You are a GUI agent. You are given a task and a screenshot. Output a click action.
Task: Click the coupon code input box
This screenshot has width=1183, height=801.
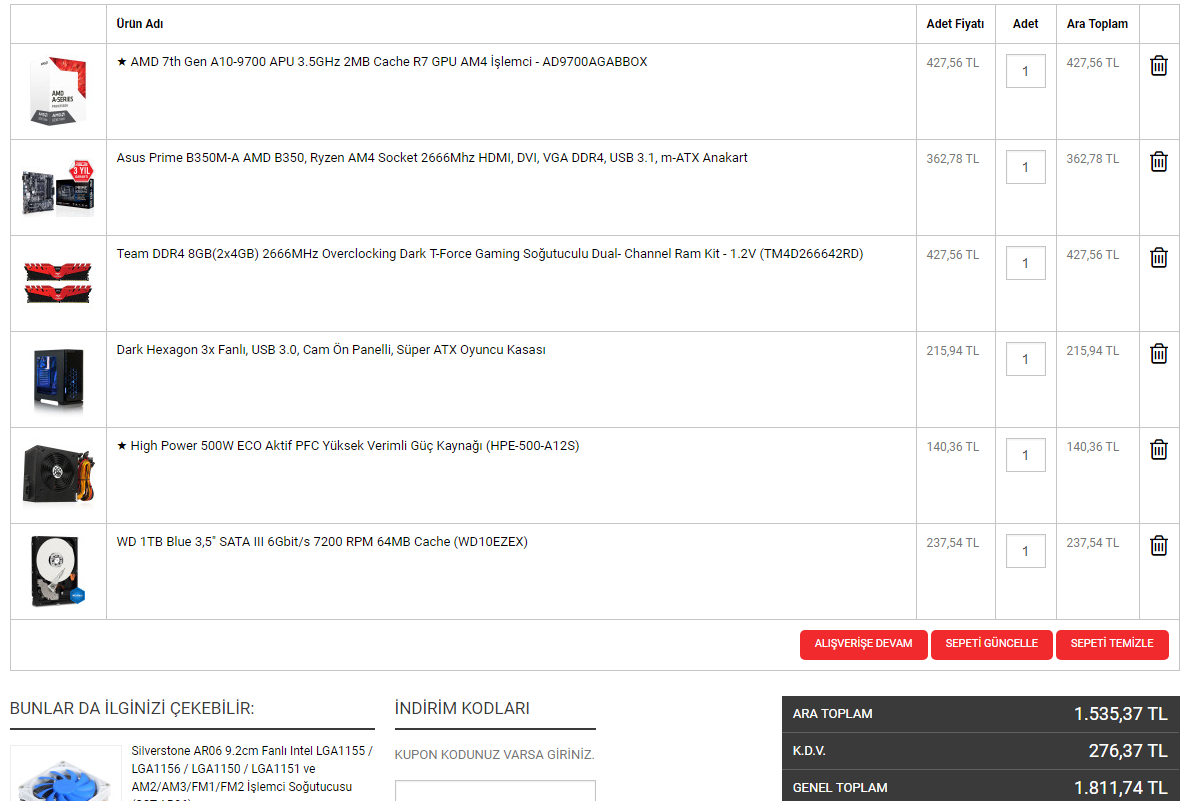point(495,791)
